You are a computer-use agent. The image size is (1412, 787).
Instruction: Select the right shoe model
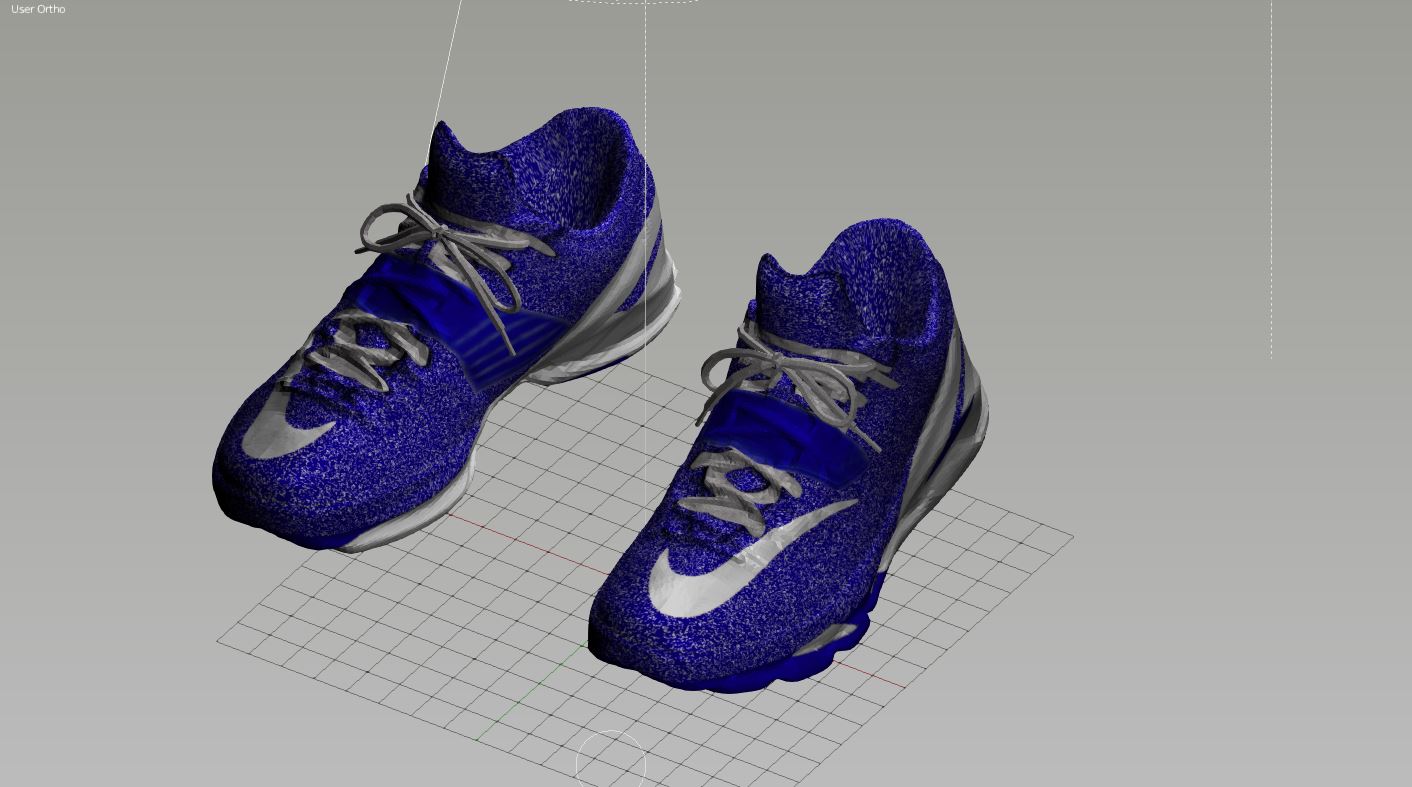click(788, 455)
